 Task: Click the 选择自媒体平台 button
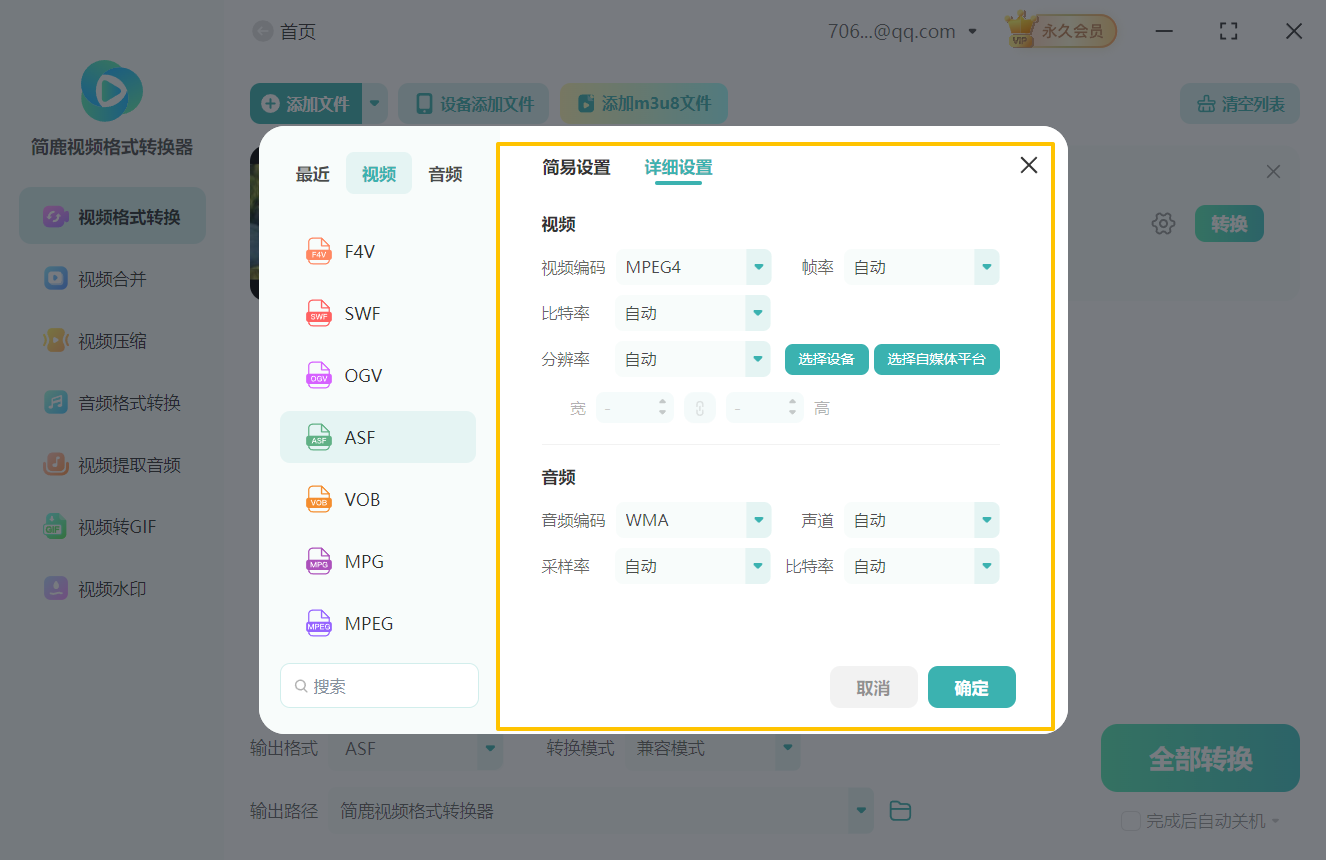(936, 358)
